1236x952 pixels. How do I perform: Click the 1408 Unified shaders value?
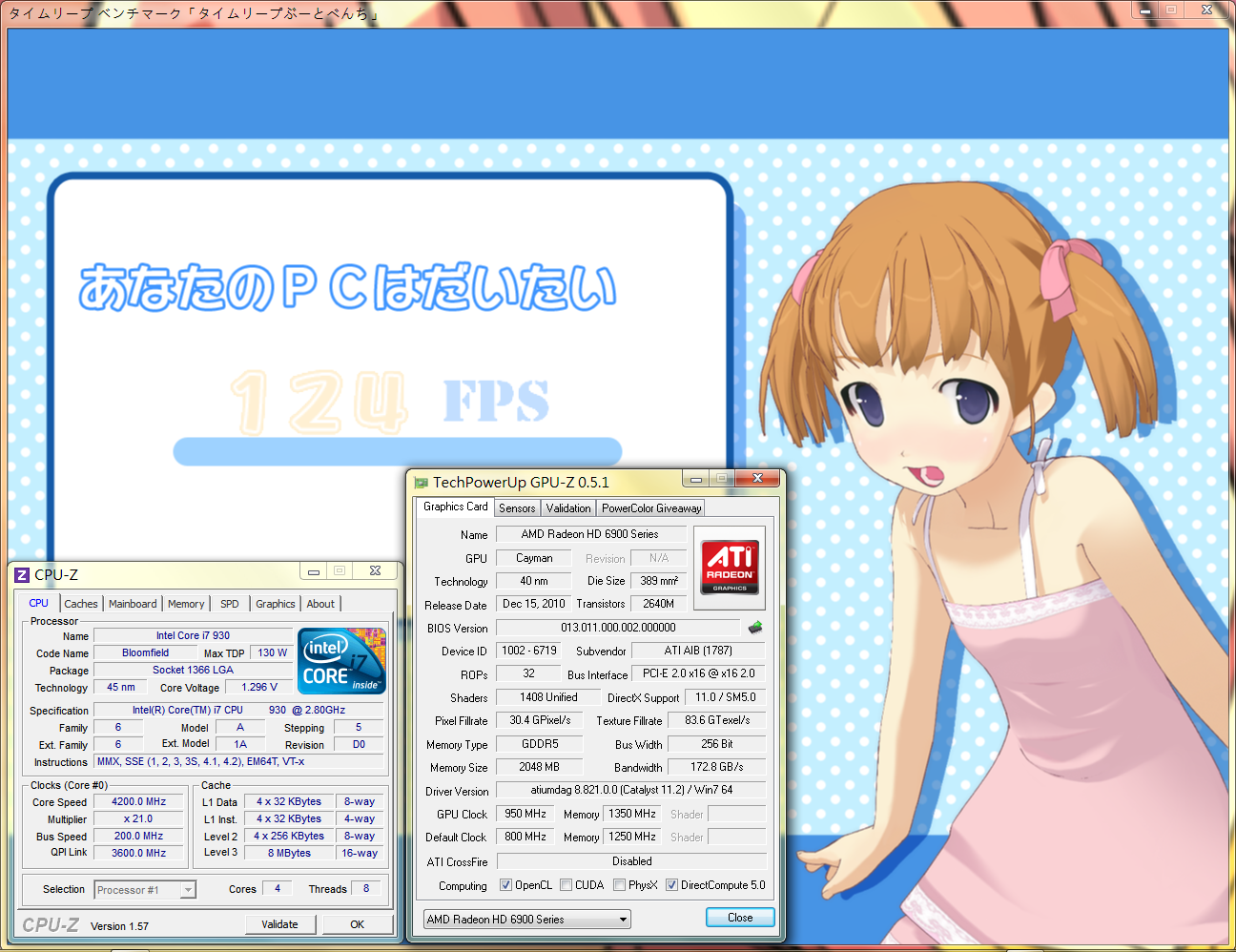tap(548, 697)
